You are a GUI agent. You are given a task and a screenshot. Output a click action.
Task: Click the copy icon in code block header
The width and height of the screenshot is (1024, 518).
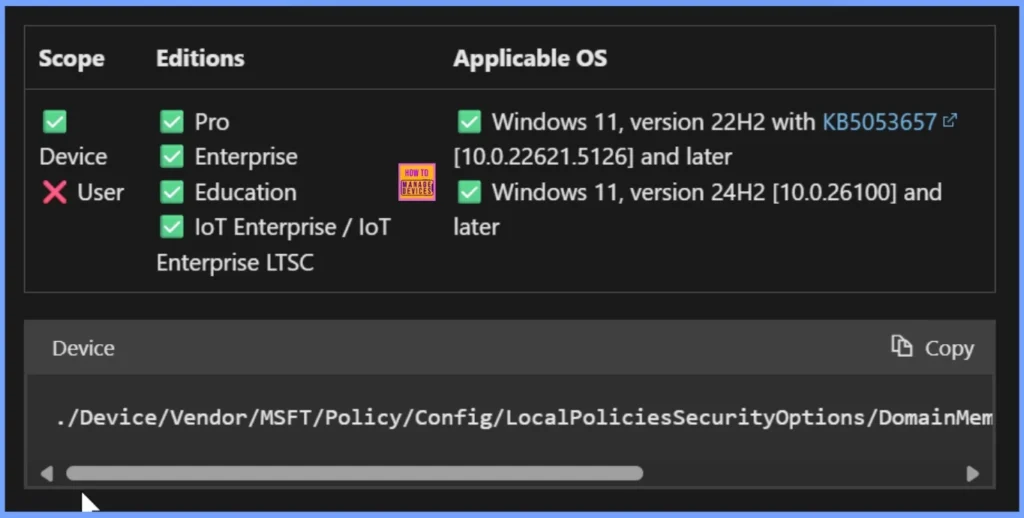pyautogui.click(x=902, y=346)
